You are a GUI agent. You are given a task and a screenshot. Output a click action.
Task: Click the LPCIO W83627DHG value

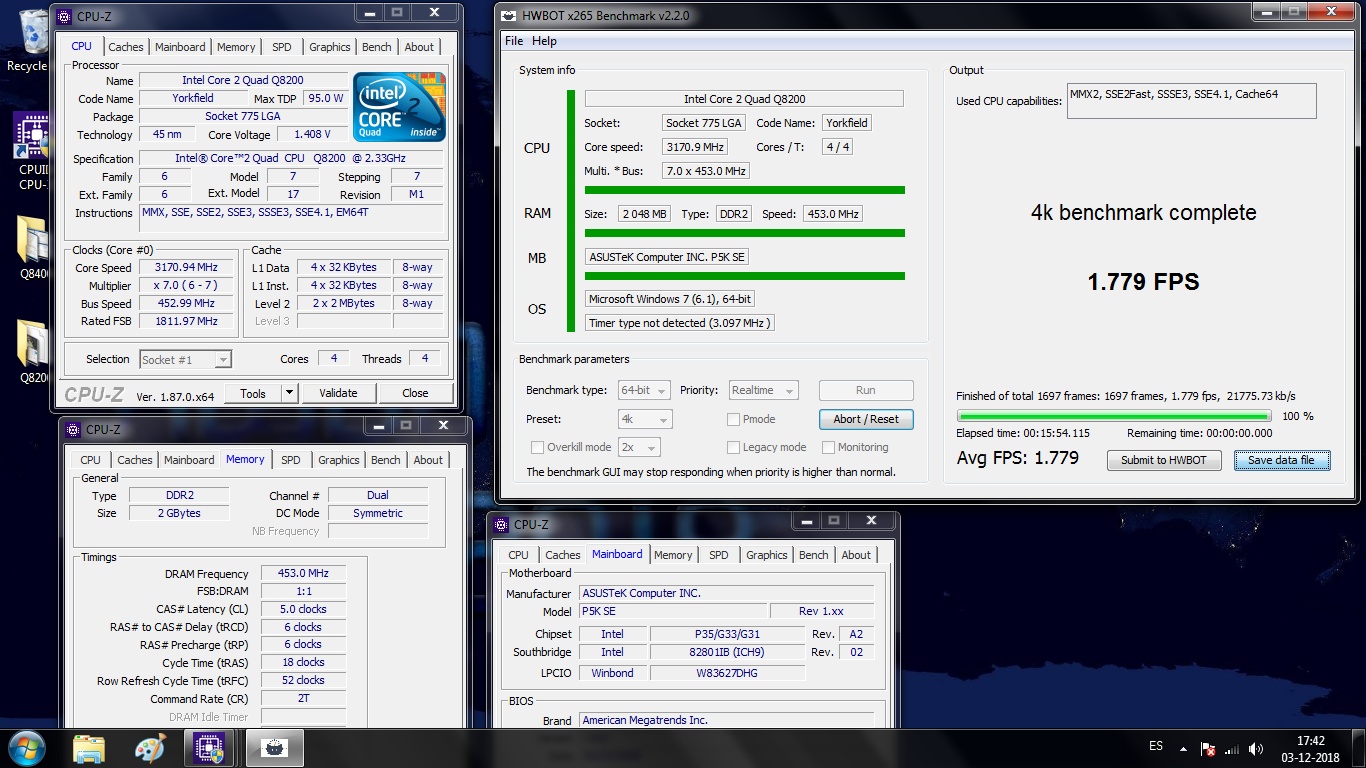tap(727, 673)
